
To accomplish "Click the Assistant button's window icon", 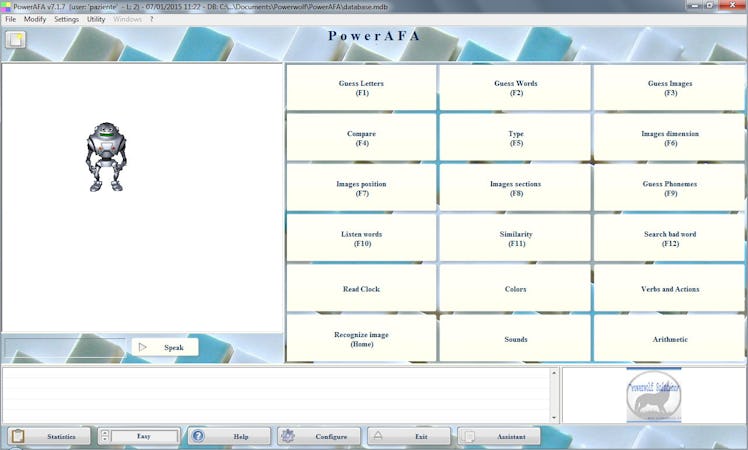I will (x=469, y=436).
